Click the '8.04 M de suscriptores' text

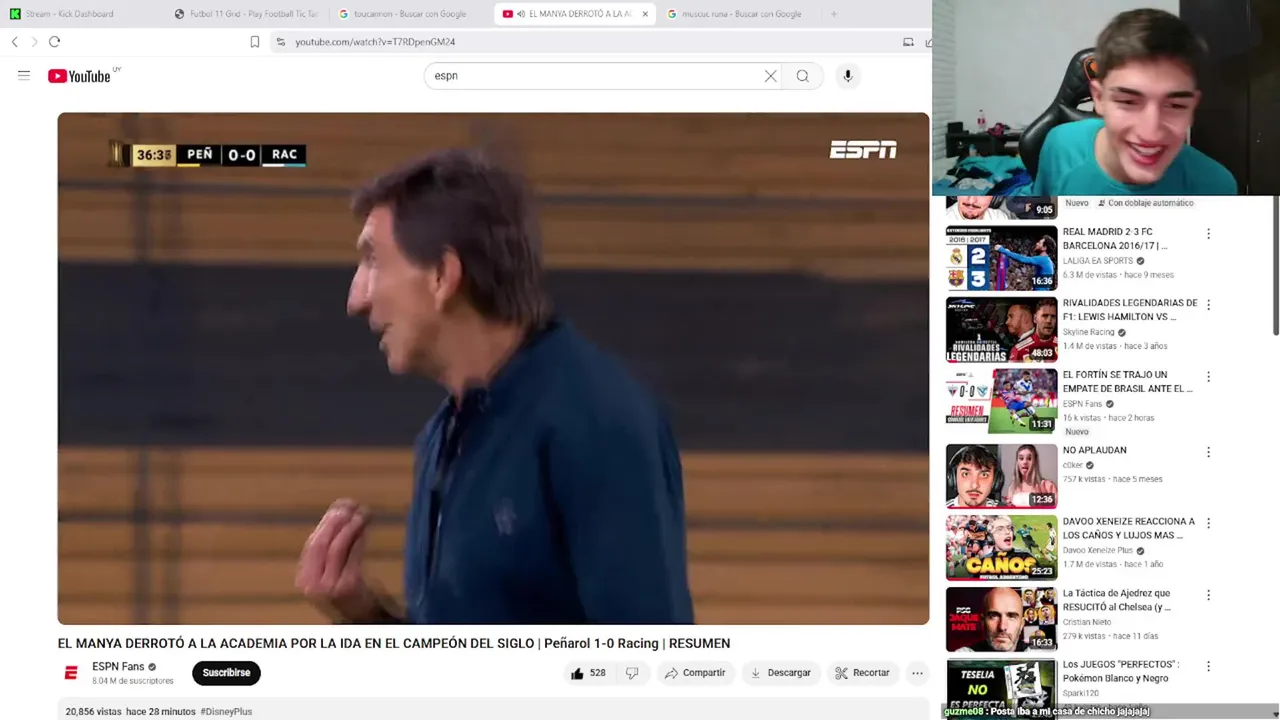tap(133, 681)
